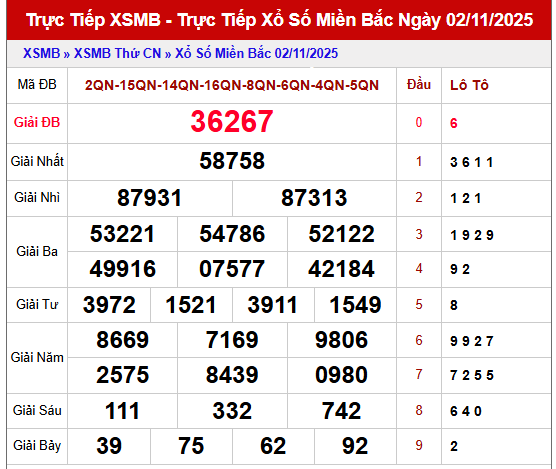556x469 pixels.
Task: Click the Giải Sáu row label
Action: point(37,411)
